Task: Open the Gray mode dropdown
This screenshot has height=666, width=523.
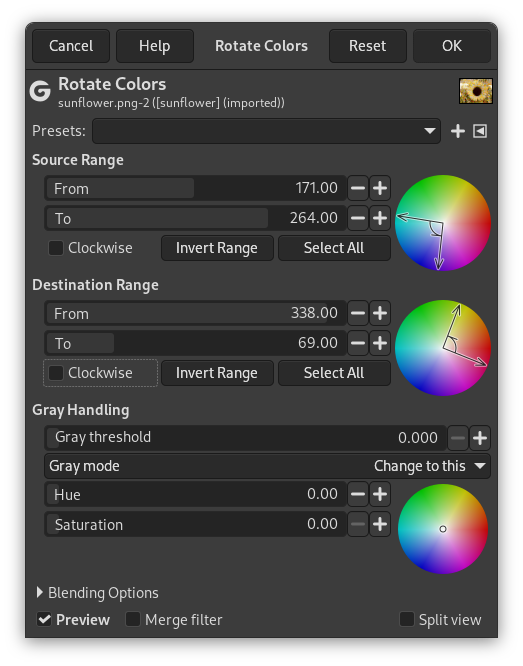Action: tap(267, 466)
